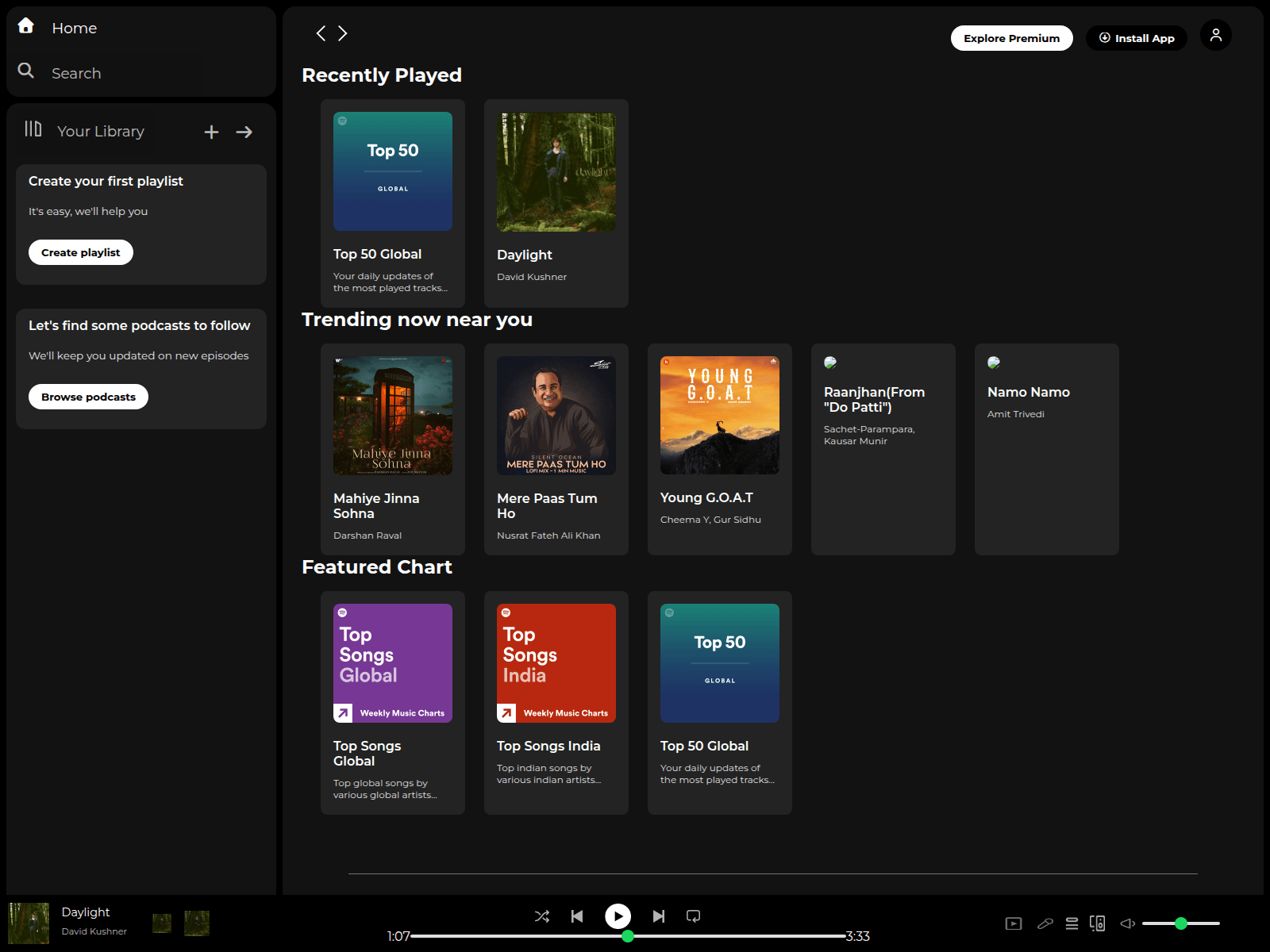Click Daylight title in player bar

point(86,912)
